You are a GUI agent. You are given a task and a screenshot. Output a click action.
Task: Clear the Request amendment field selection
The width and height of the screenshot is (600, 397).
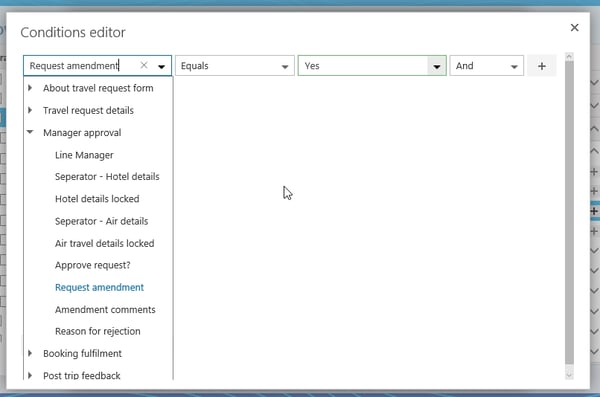click(144, 65)
